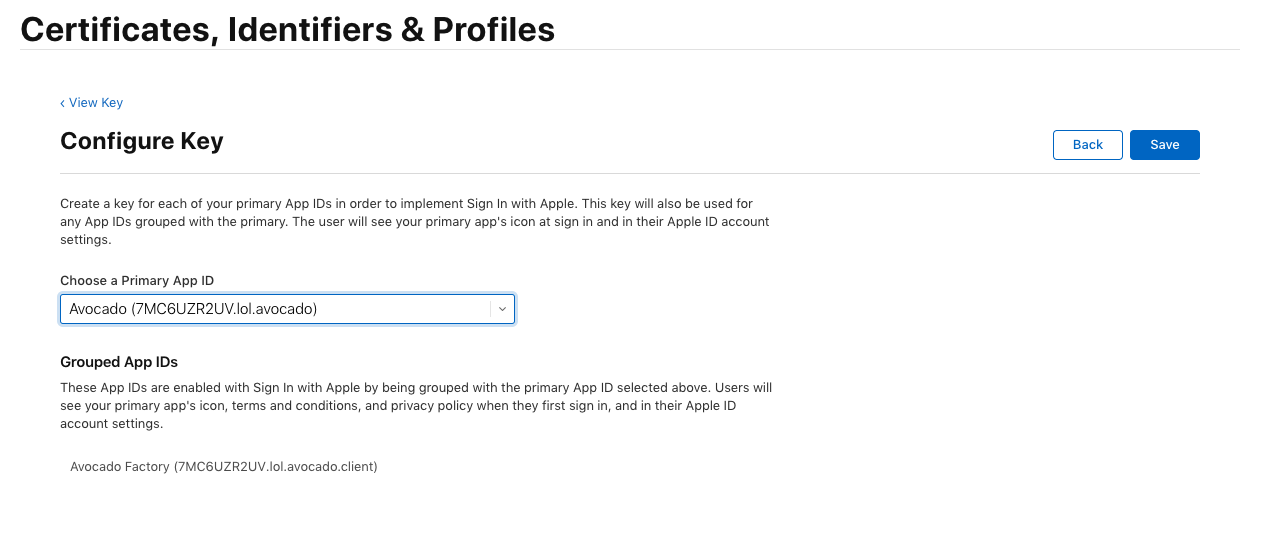Click the rule under the page title
1262x539 pixels.
click(x=630, y=50)
